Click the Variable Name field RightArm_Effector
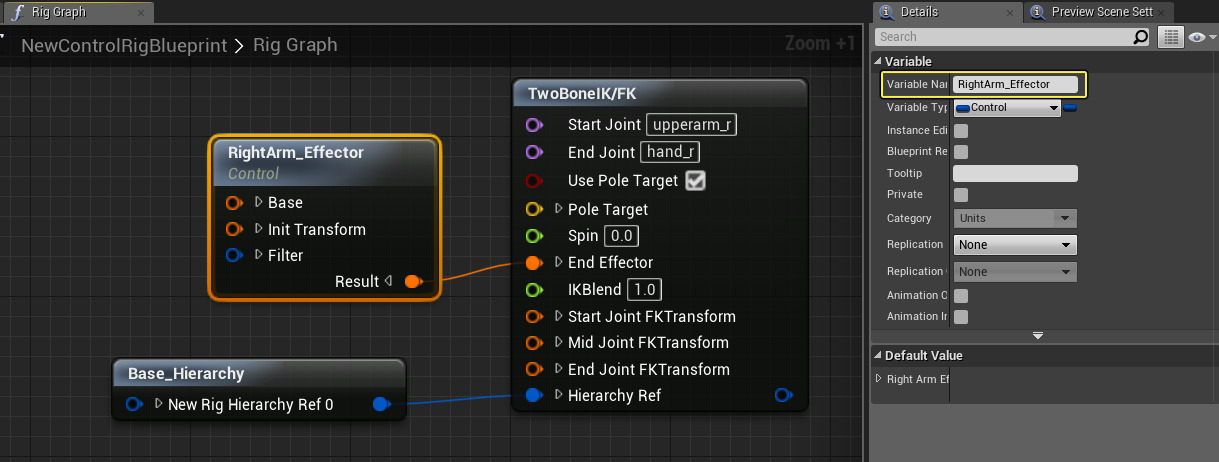This screenshot has width=1219, height=462. coord(1015,85)
